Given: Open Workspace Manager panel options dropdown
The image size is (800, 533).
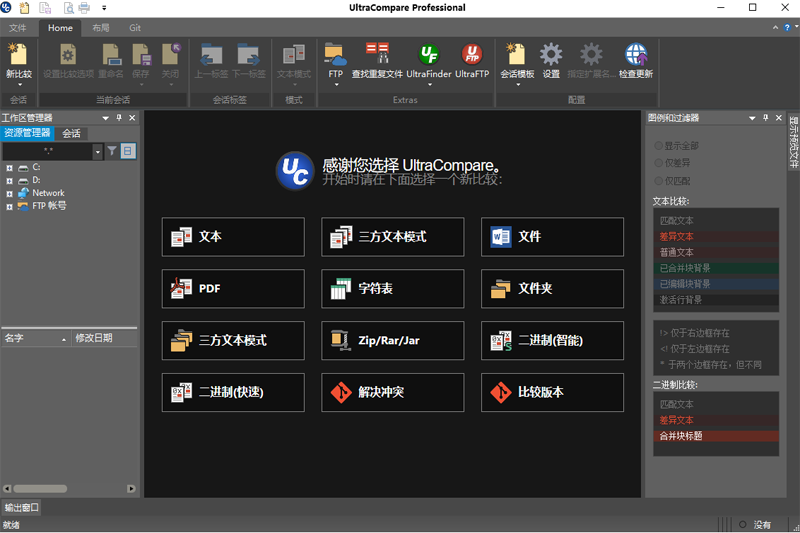Looking at the screenshot, I should (x=106, y=118).
